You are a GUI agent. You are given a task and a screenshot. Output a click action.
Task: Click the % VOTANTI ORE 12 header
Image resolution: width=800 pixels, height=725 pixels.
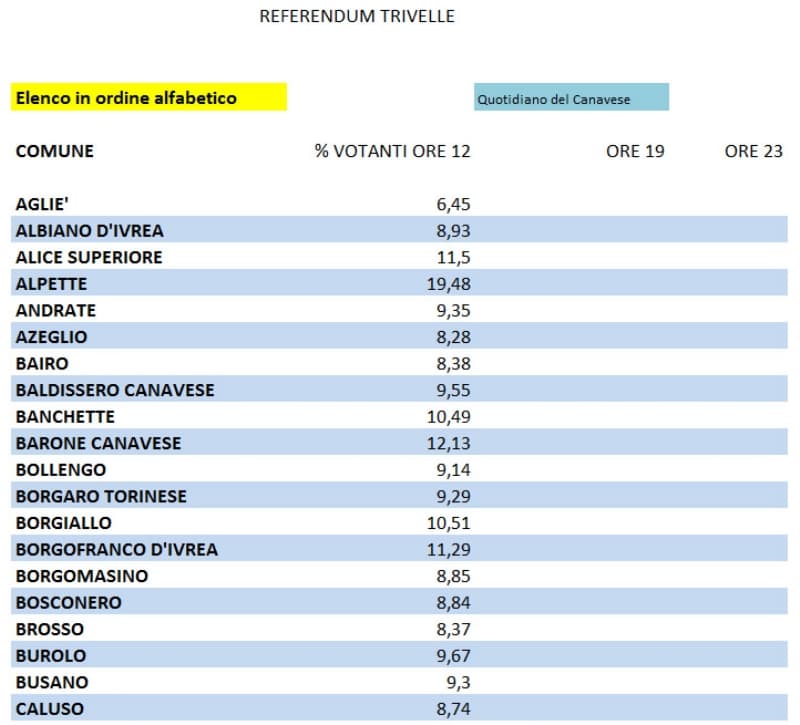point(392,151)
